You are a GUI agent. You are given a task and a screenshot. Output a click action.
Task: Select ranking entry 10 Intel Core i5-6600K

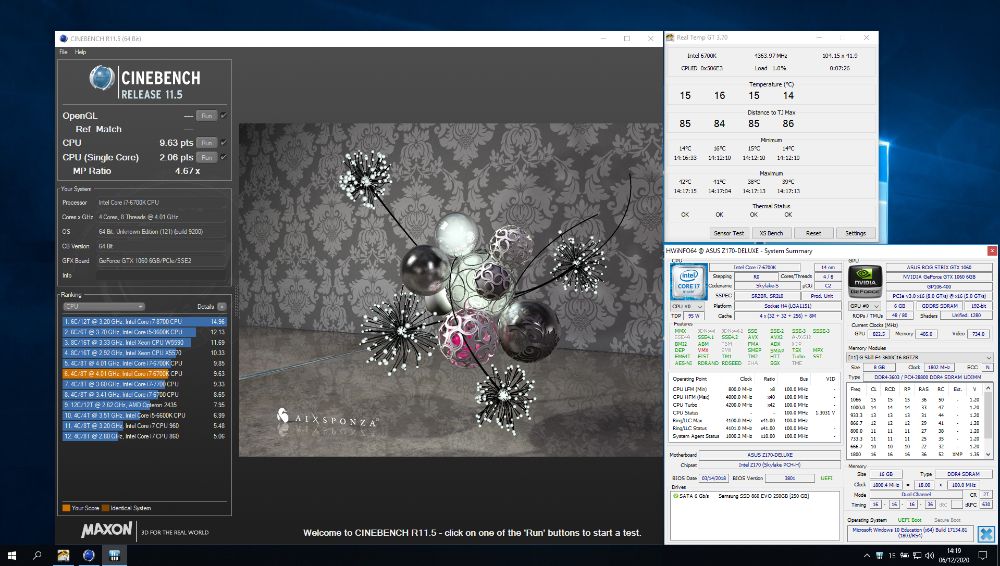[x=144, y=415]
